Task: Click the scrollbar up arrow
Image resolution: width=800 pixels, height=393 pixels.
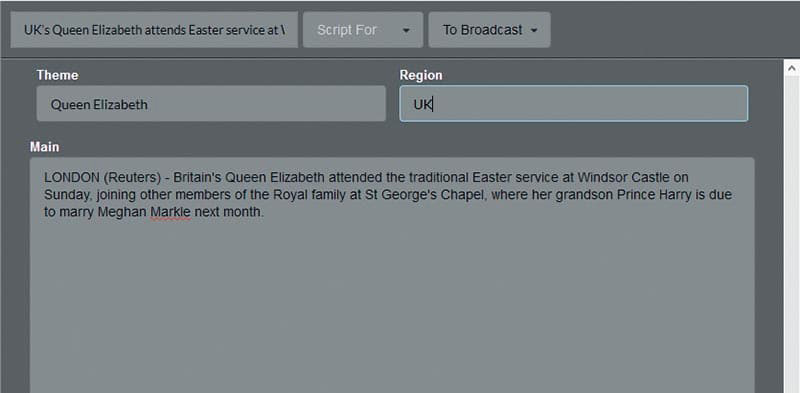Action: click(792, 68)
